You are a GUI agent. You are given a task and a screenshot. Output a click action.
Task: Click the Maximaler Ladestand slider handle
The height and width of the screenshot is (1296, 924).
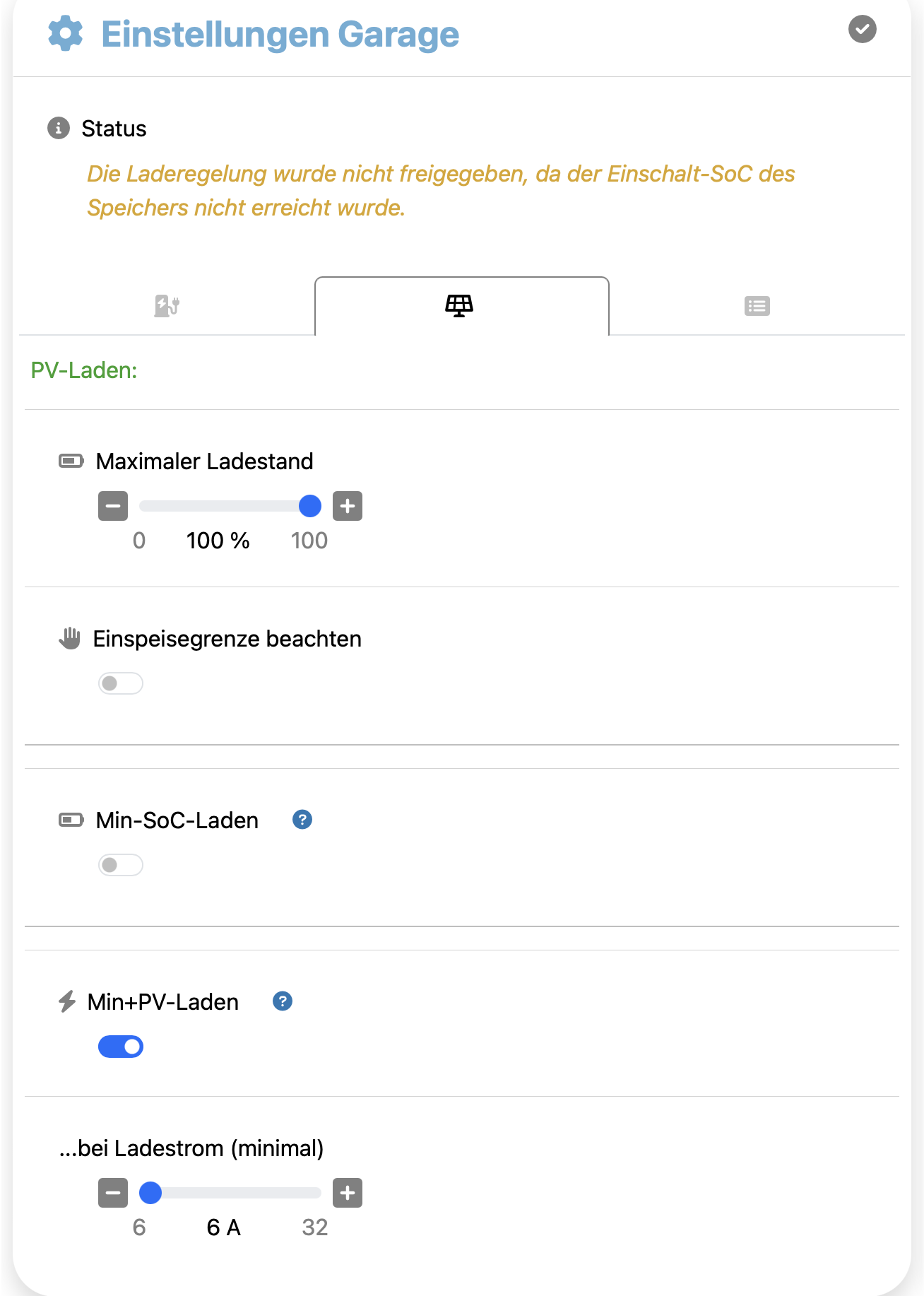[309, 506]
